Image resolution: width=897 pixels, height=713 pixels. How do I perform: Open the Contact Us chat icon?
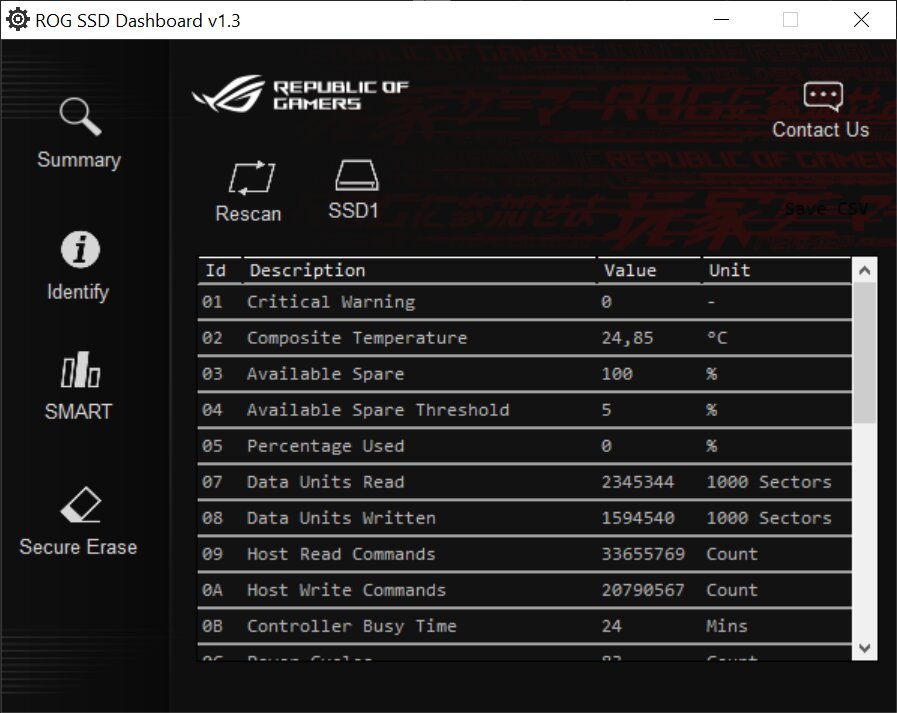(x=823, y=96)
